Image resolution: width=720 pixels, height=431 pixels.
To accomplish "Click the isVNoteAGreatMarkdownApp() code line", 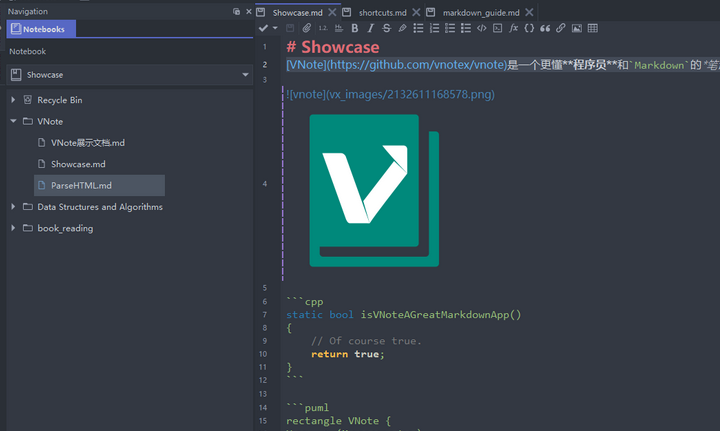I will [x=404, y=315].
